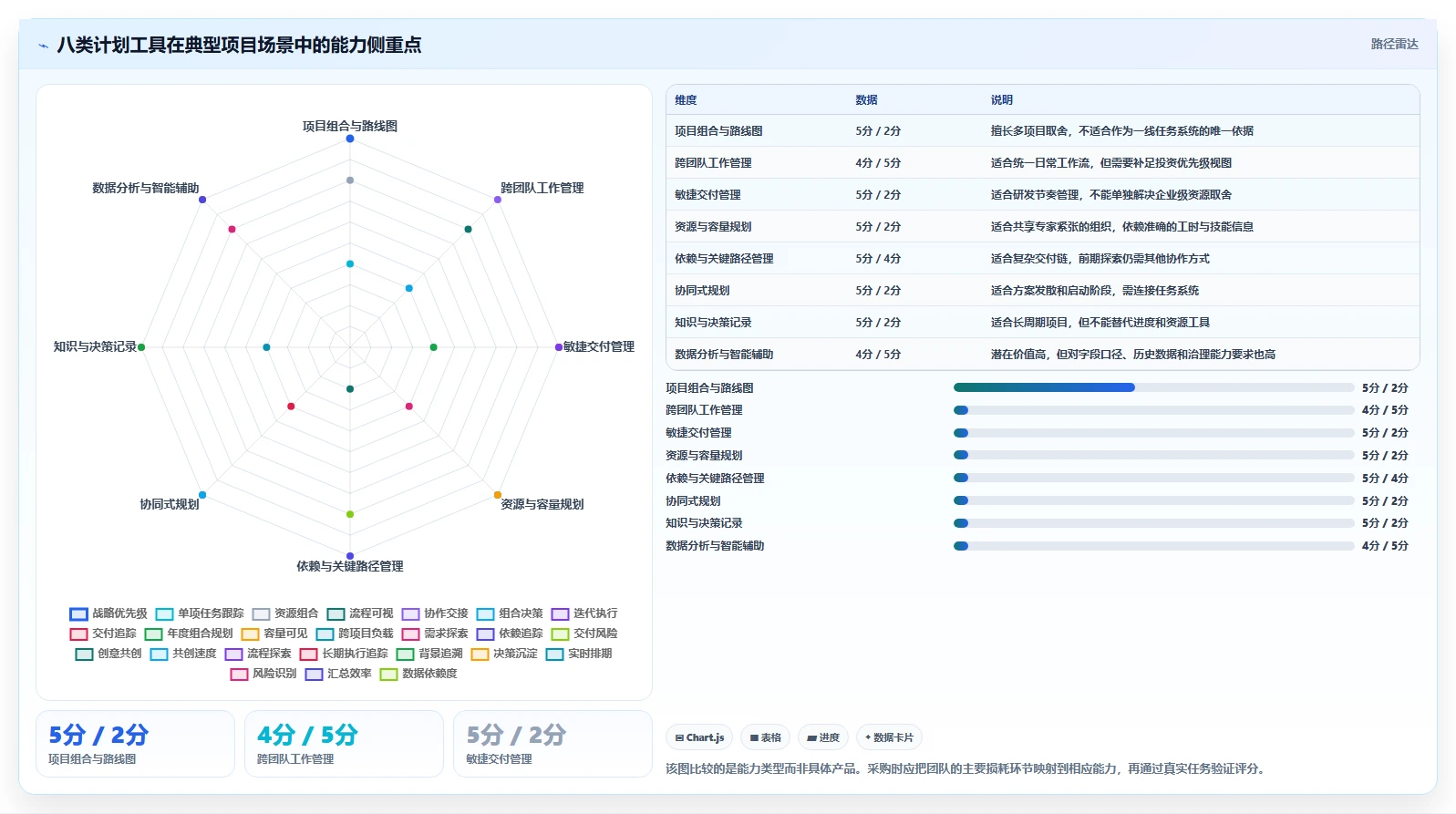Click the 跨团队工作管理 radar axis label
This screenshot has height=814, width=1456.
542,188
